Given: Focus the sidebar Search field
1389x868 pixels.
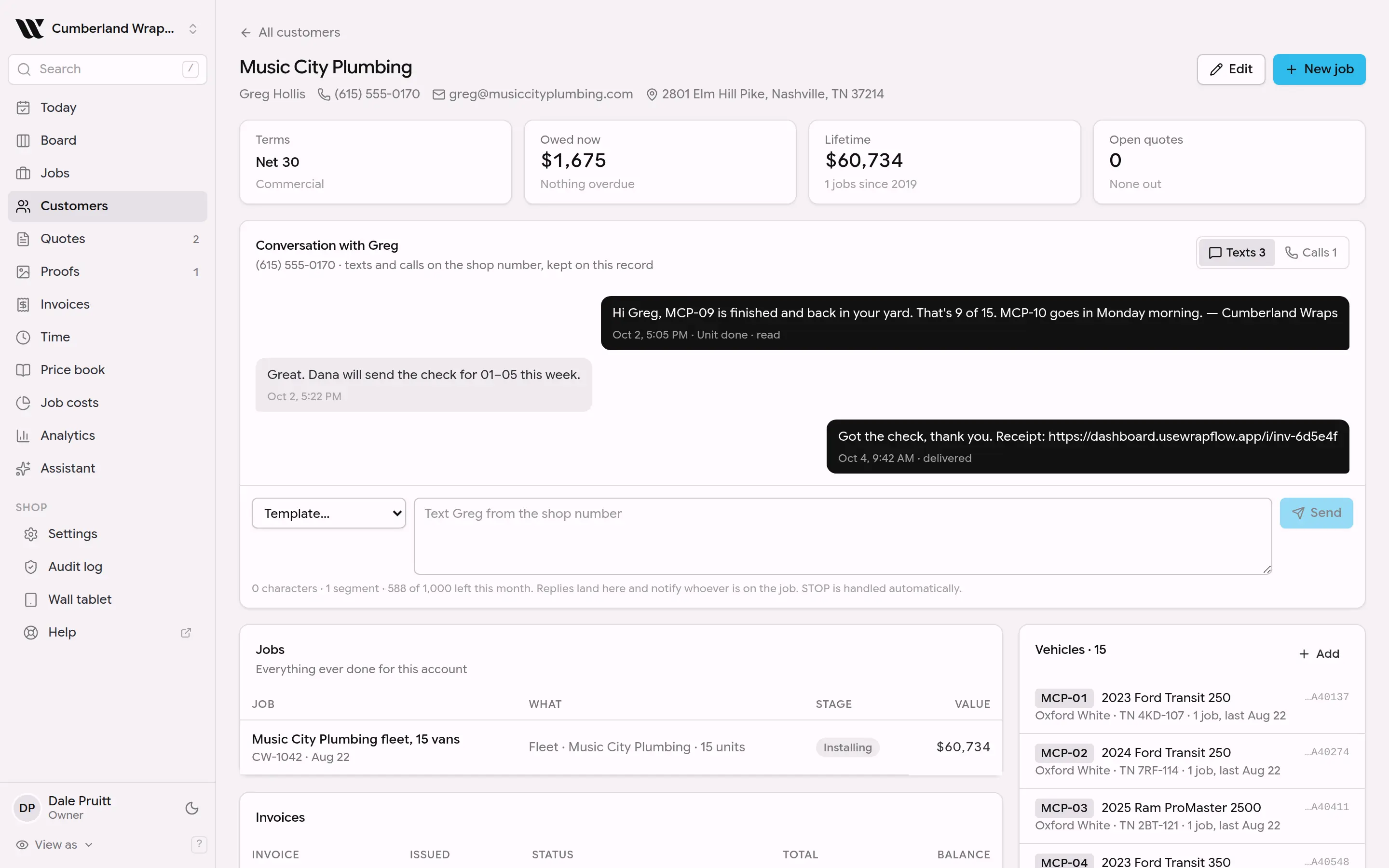Looking at the screenshot, I should click(x=108, y=69).
